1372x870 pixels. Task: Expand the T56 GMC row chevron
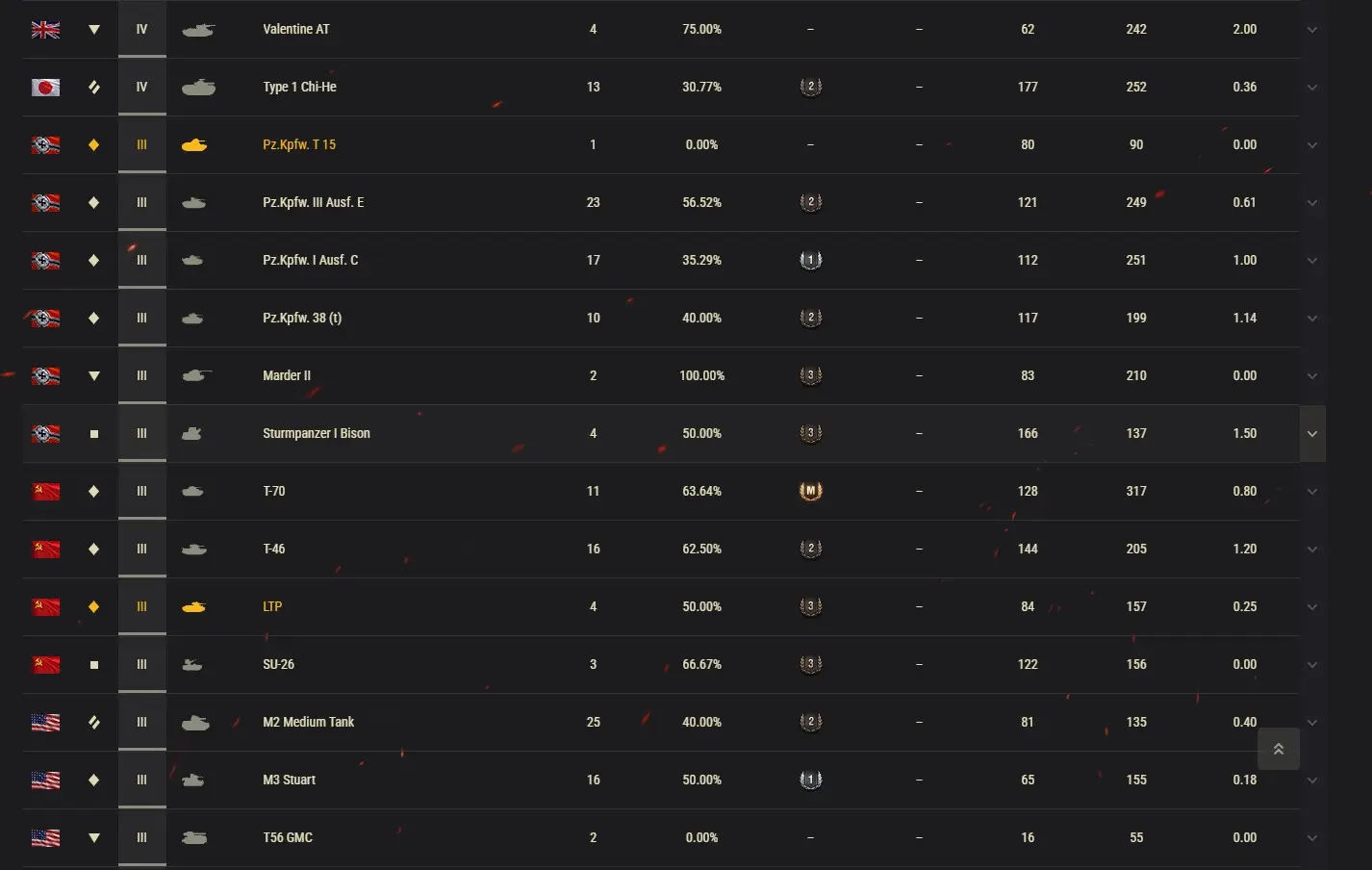1312,838
